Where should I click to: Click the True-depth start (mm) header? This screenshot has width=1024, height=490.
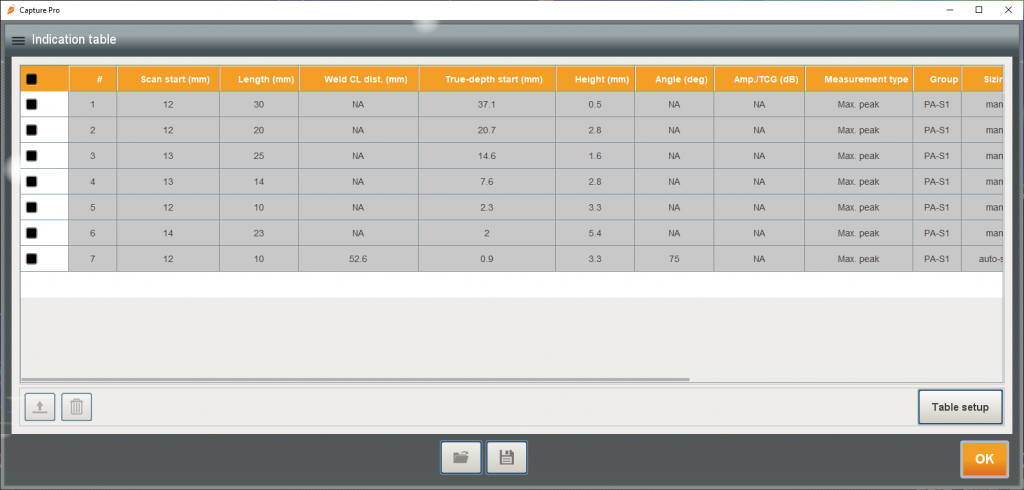pyautogui.click(x=487, y=79)
